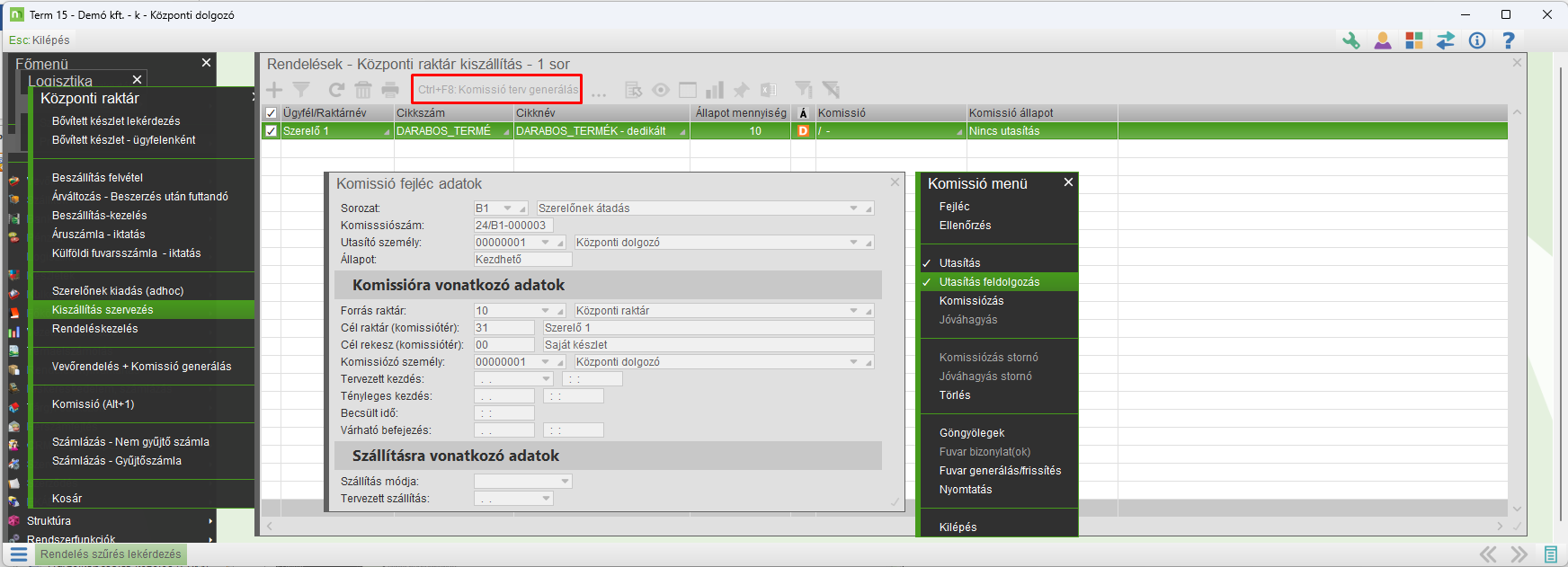Click the clear filter crossed funnel icon
1568x567 pixels.
click(831, 90)
